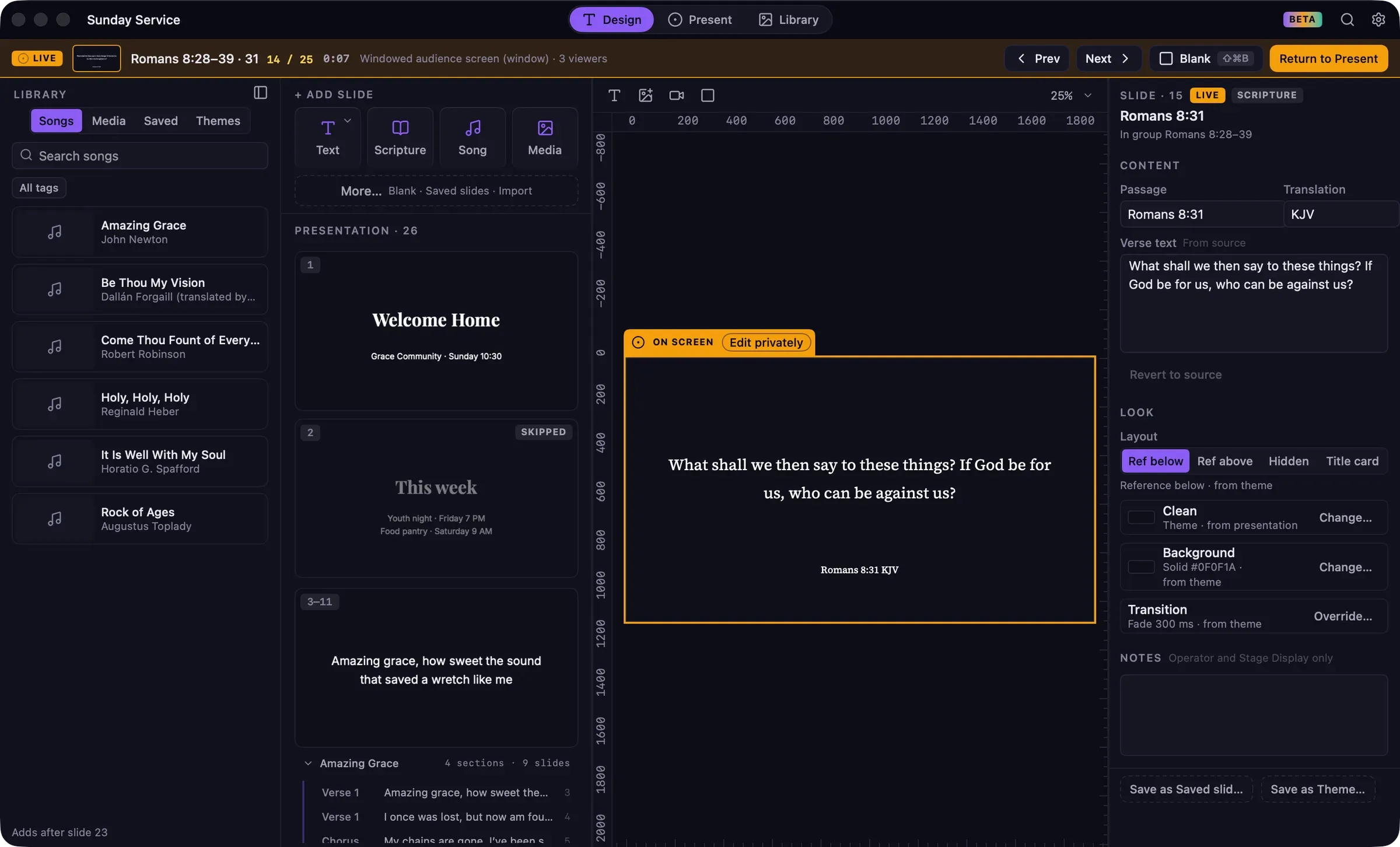This screenshot has height=847, width=1400.
Task: Select Ref above layout option
Action: click(x=1224, y=461)
